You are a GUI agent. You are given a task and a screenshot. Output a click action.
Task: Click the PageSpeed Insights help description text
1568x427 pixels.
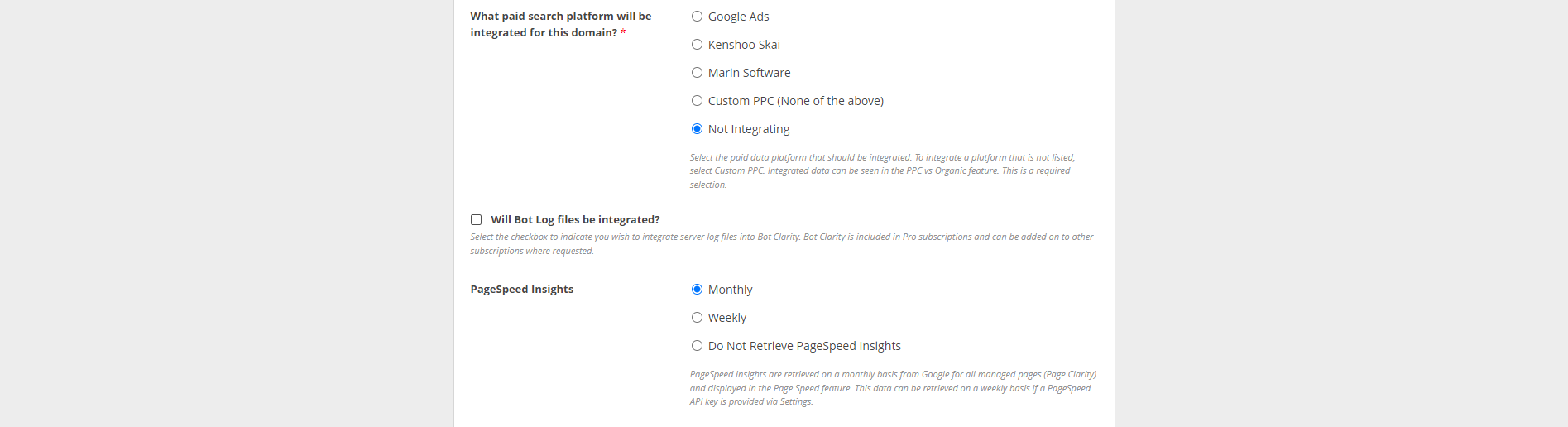(892, 387)
